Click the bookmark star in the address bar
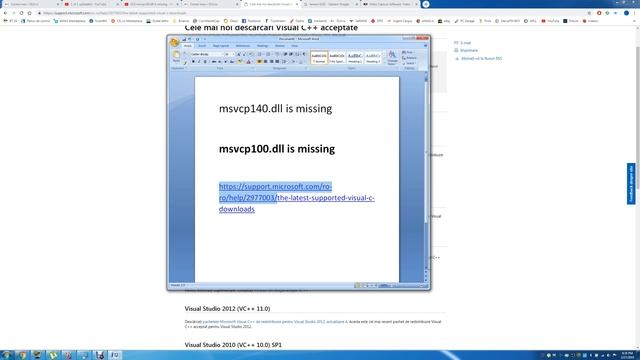The image size is (640, 360). click(589, 13)
